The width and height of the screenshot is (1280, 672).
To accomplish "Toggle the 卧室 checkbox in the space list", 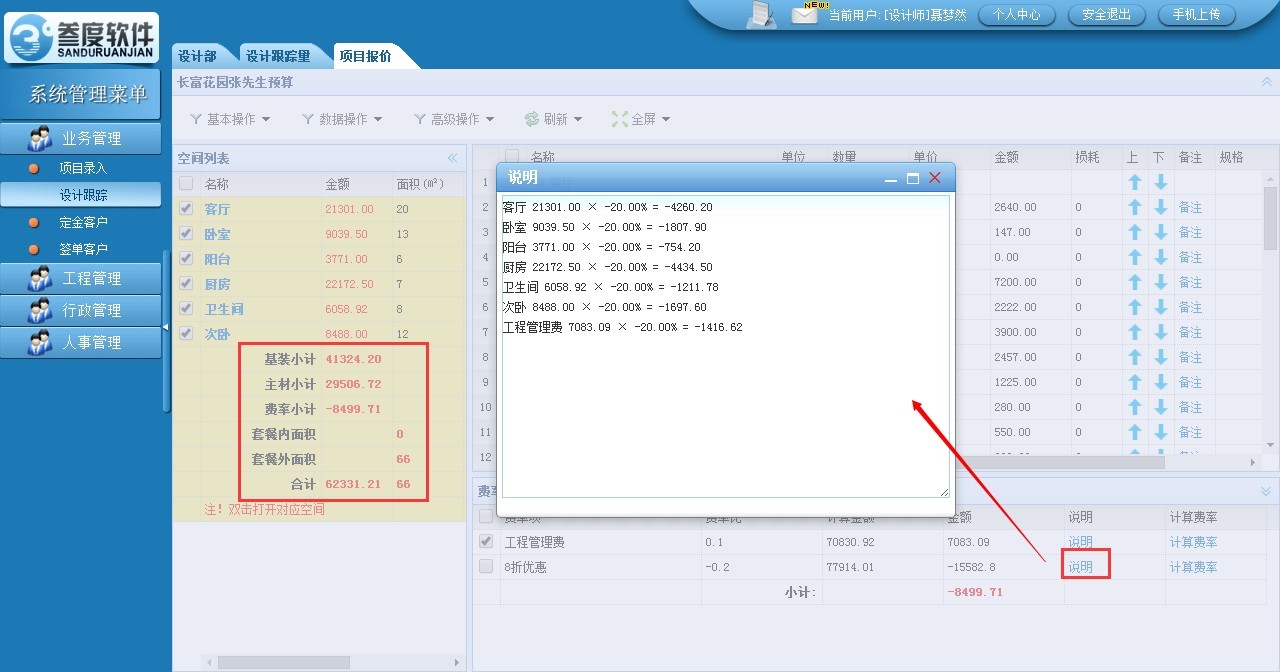I will [x=186, y=233].
